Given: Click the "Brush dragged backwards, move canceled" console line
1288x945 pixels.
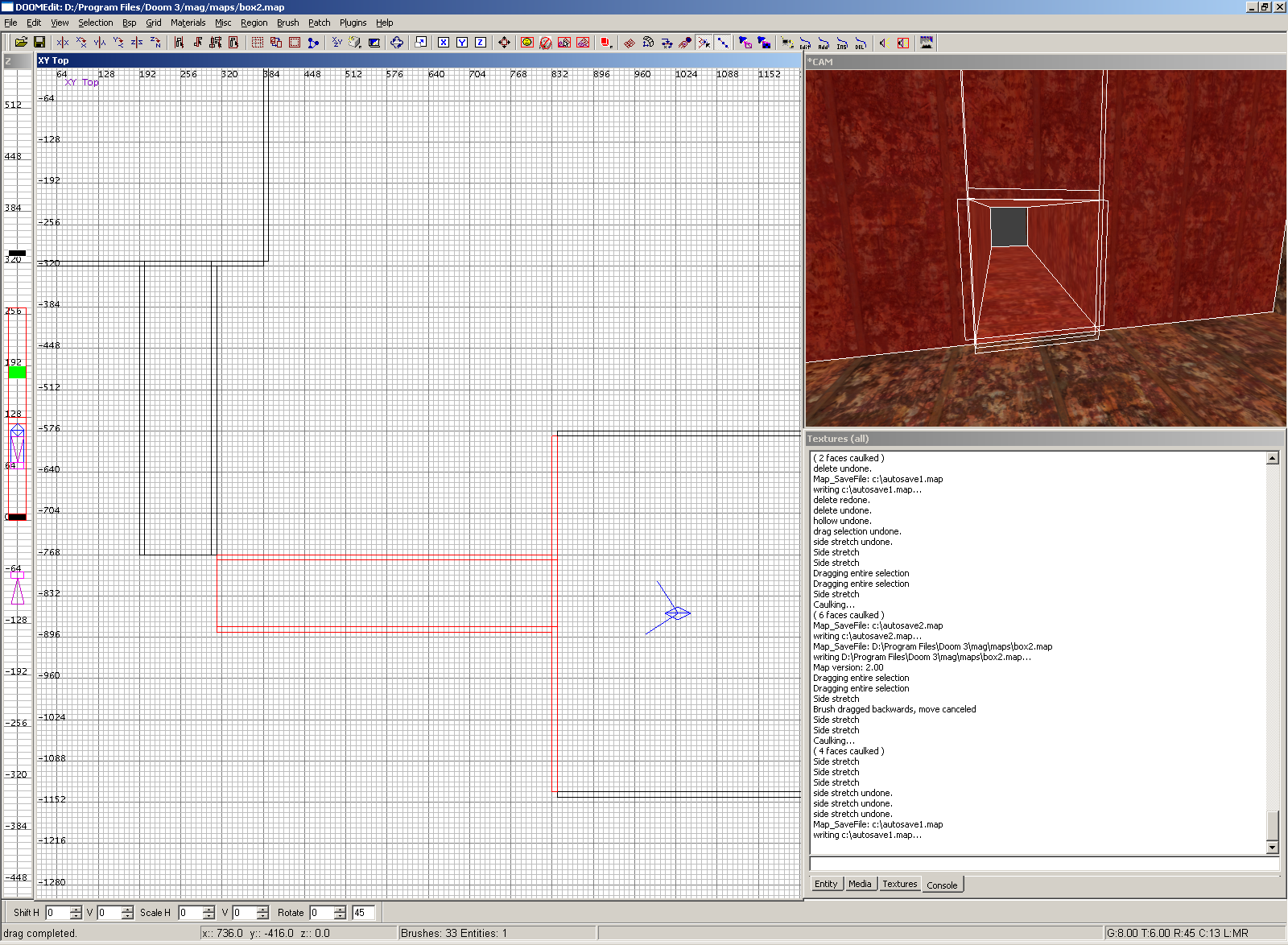Looking at the screenshot, I should click(x=894, y=709).
